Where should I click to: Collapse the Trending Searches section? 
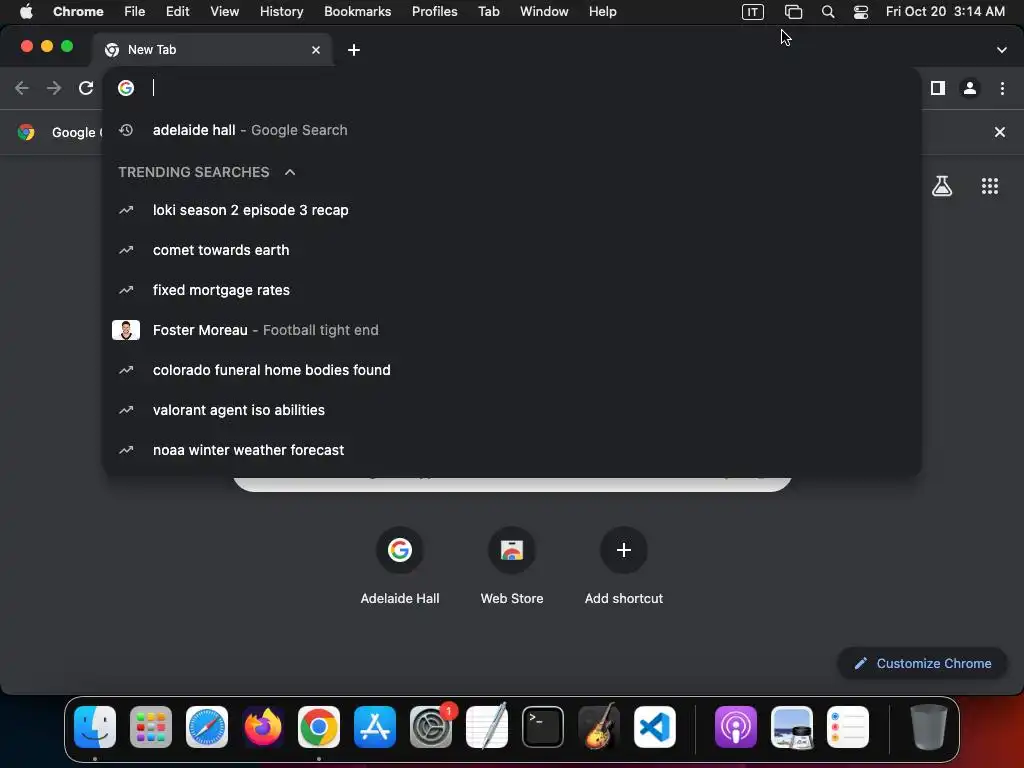(290, 172)
